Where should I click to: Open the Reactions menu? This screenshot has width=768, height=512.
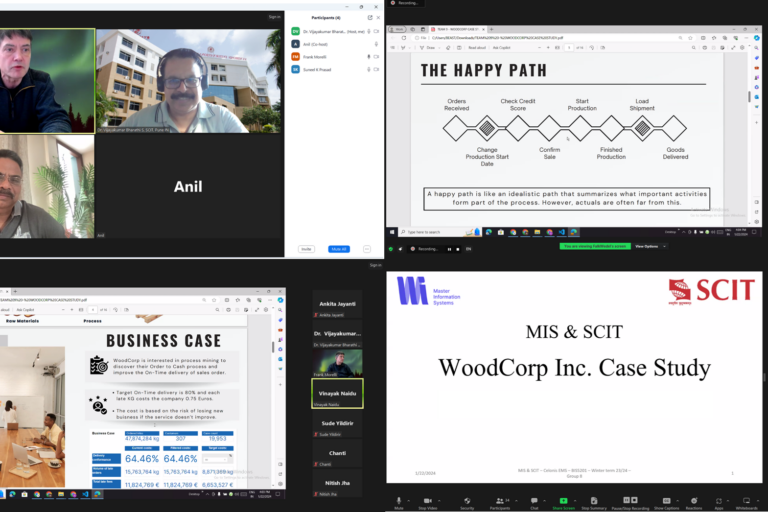tap(693, 501)
